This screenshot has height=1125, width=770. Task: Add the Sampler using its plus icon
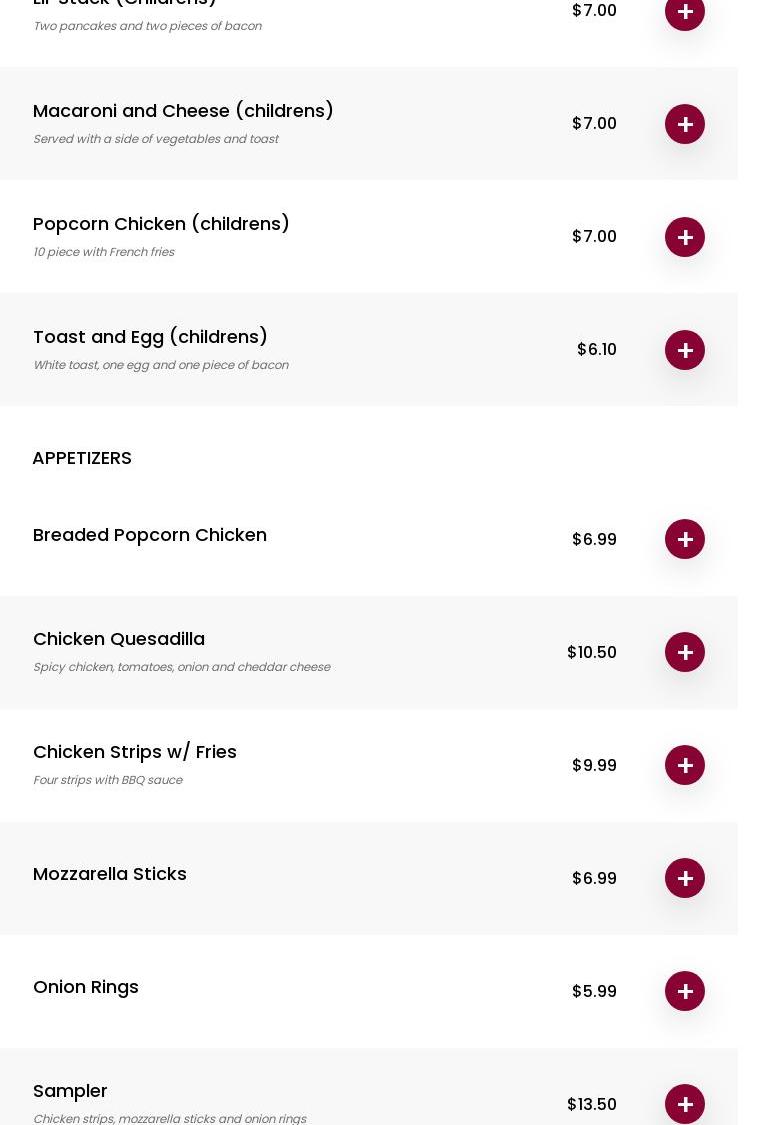685,1104
